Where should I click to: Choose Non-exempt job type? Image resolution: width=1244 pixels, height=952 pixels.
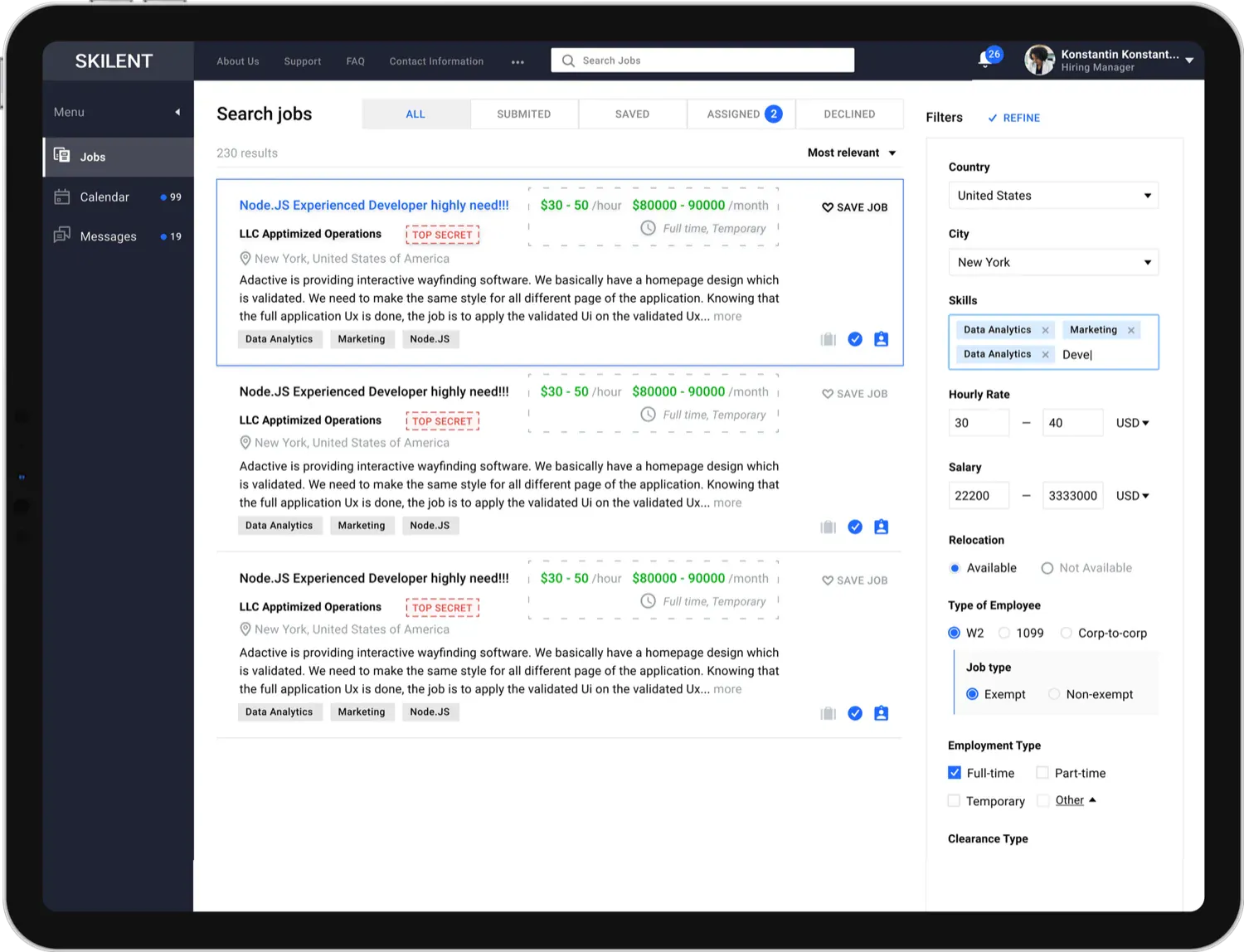[x=1054, y=694]
